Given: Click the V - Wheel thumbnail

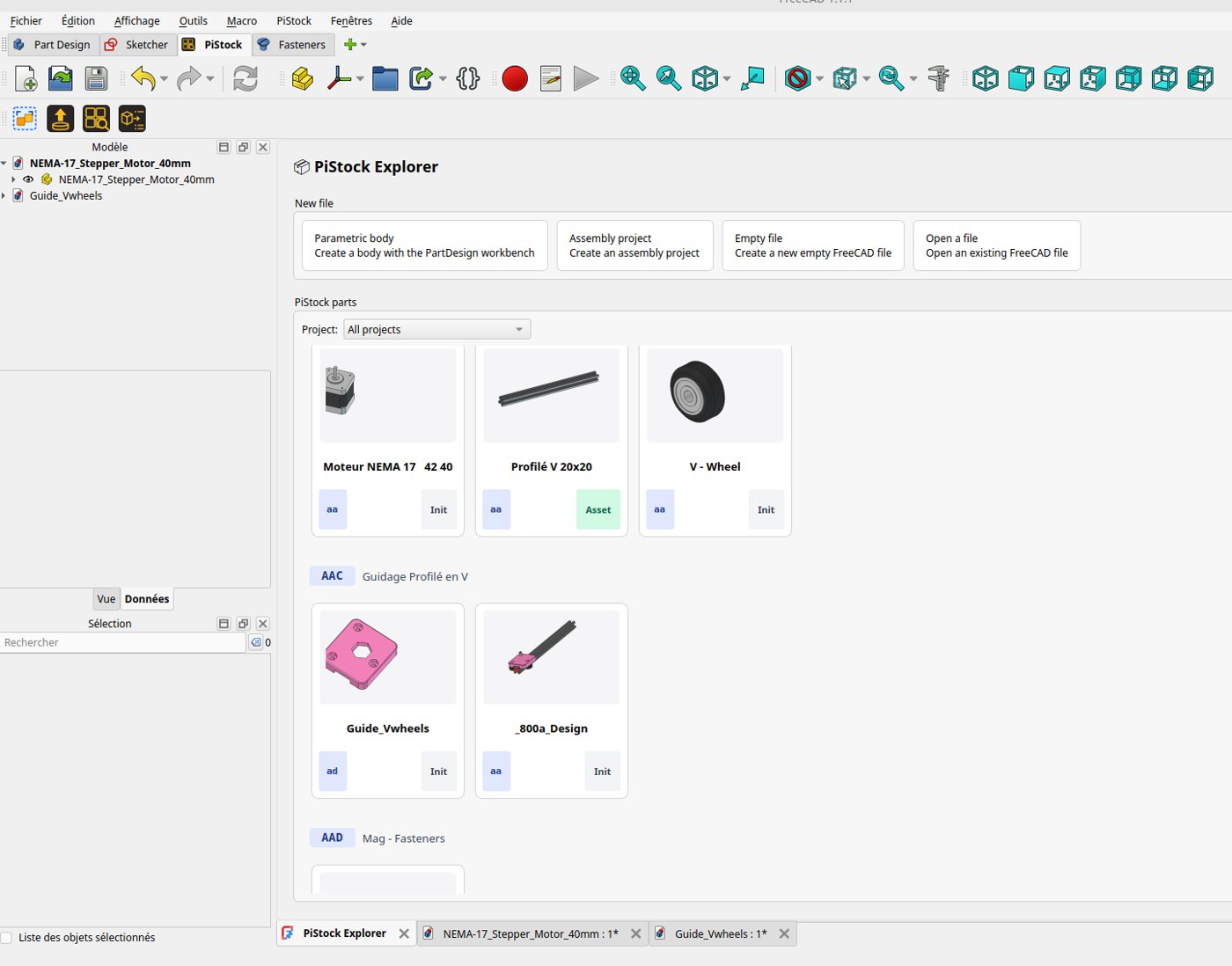Looking at the screenshot, I should click(715, 395).
